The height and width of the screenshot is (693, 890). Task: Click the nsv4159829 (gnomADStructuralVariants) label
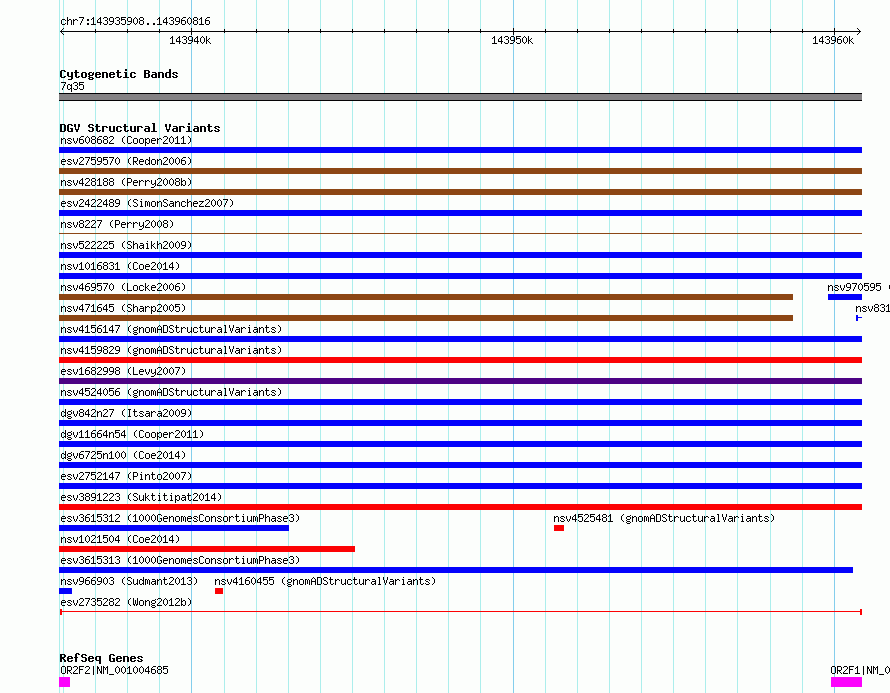[171, 350]
